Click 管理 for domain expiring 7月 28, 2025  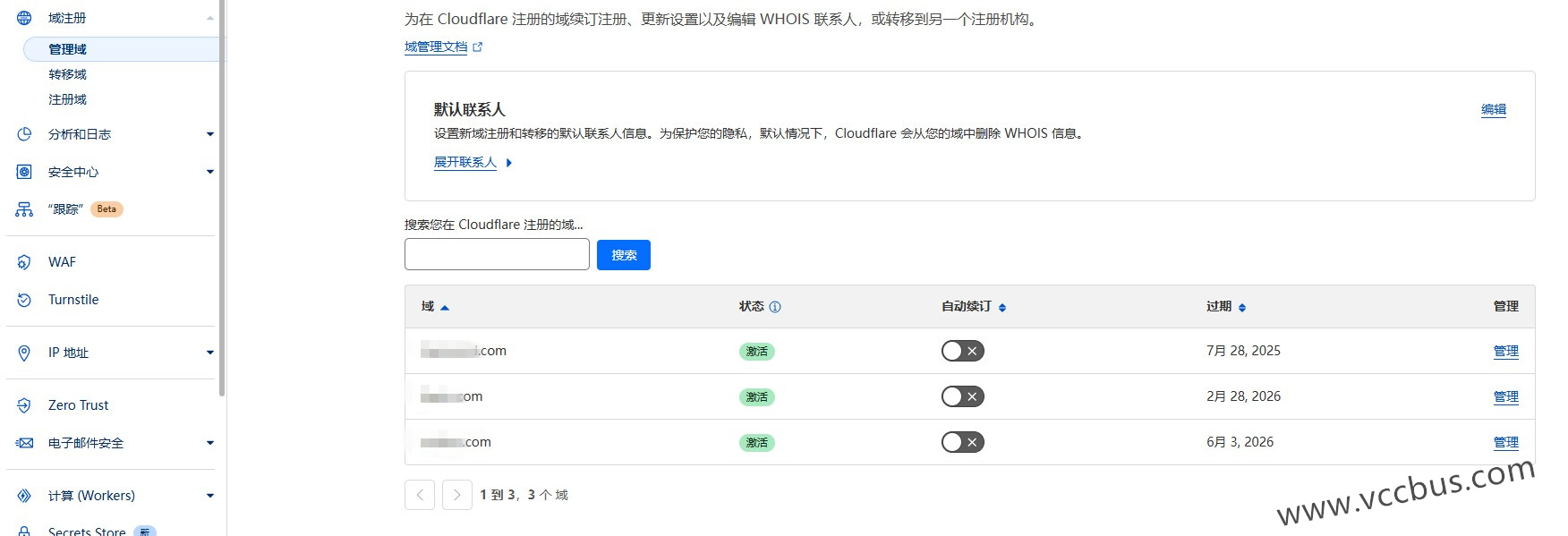click(x=1506, y=351)
